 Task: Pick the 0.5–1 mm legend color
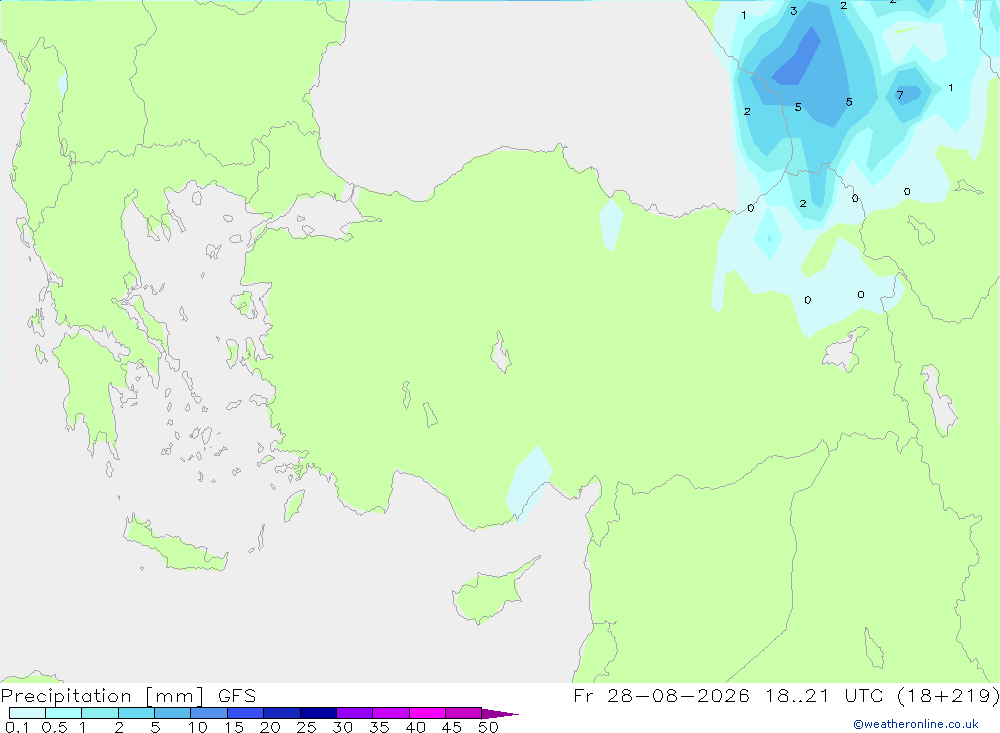pyautogui.click(x=63, y=713)
